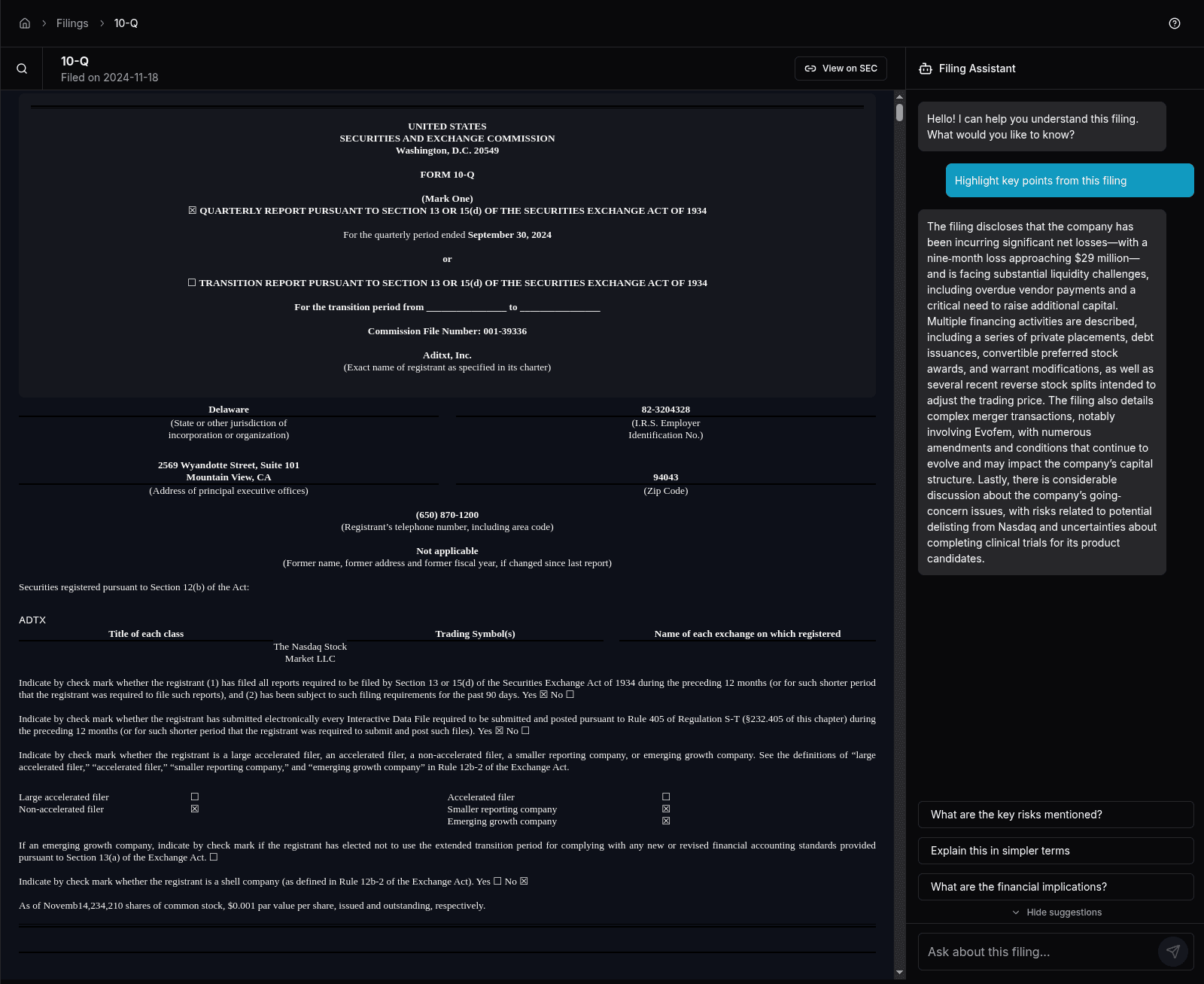Click the Smaller reporting company checkbox
This screenshot has height=984, width=1204.
click(666, 809)
